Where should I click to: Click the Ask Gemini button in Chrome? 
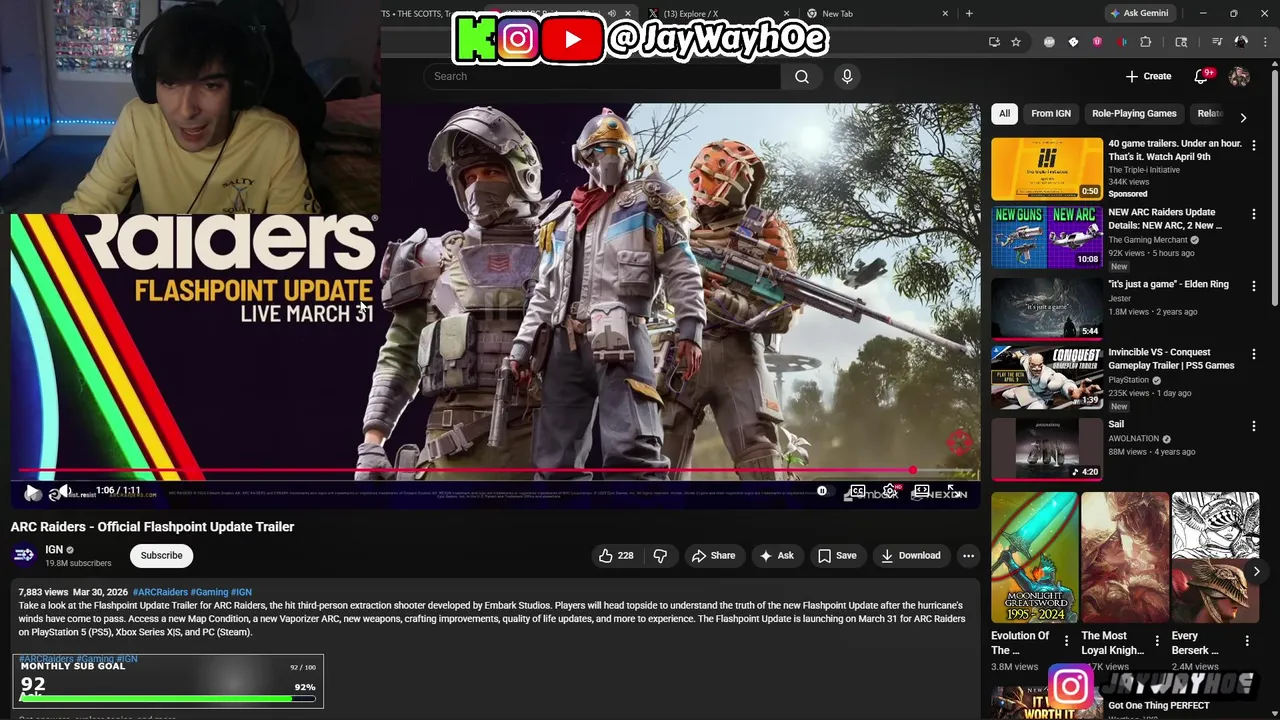pyautogui.click(x=1140, y=13)
